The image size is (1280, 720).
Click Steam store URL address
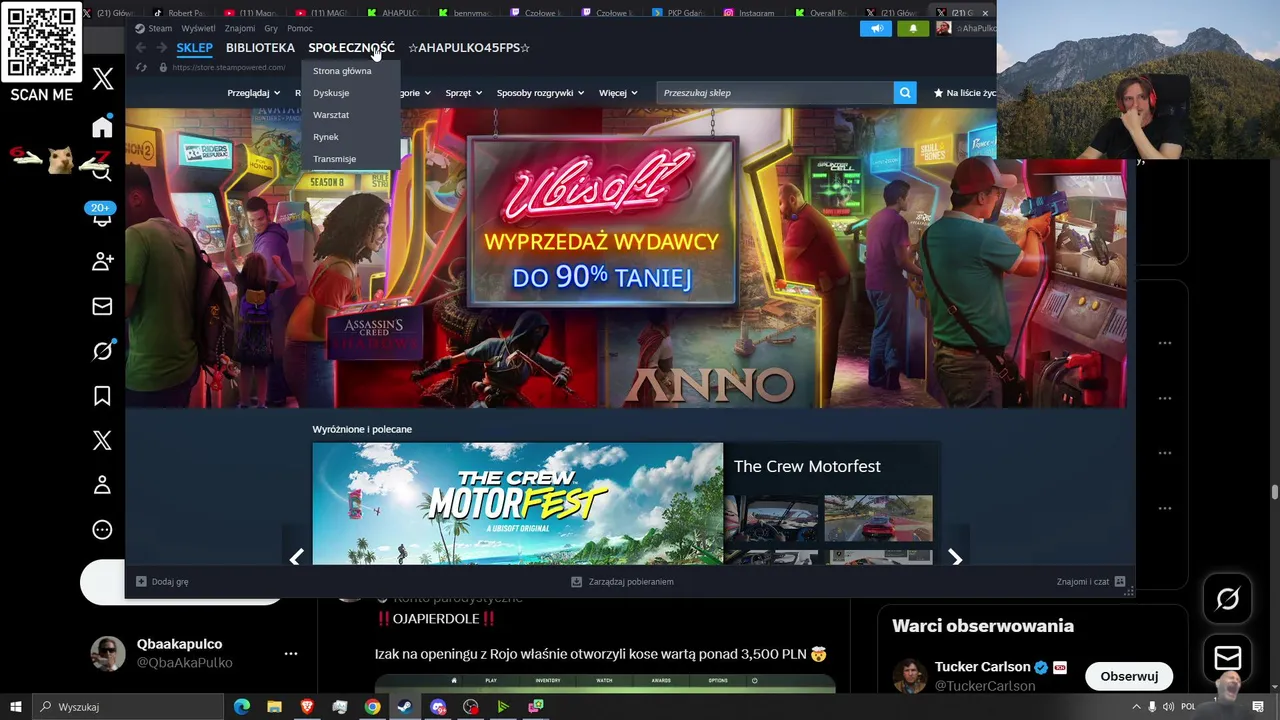pyautogui.click(x=228, y=67)
